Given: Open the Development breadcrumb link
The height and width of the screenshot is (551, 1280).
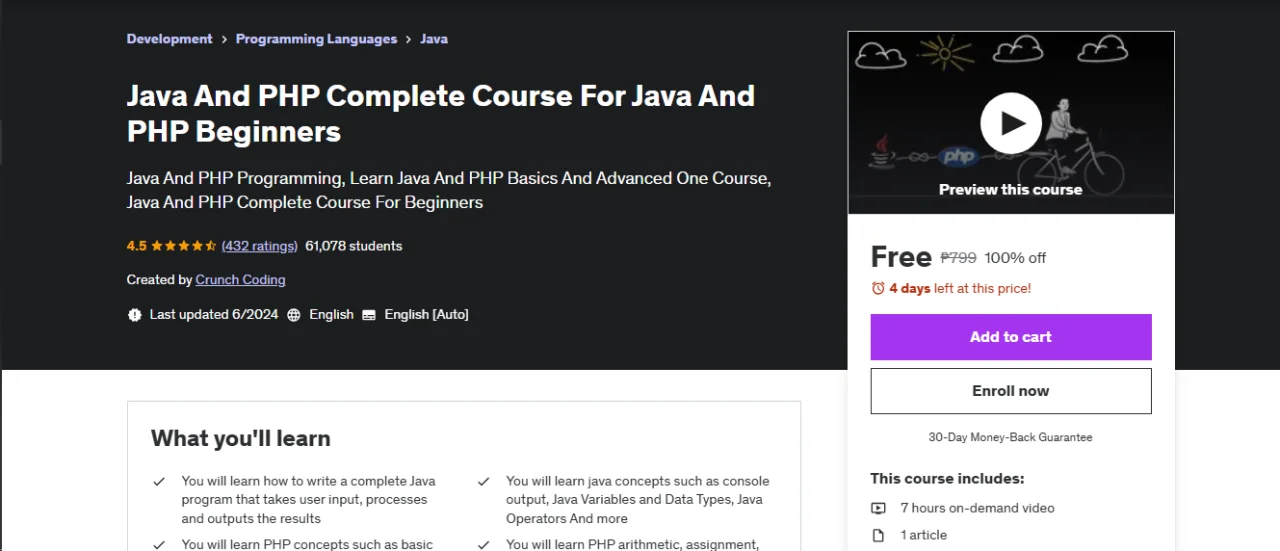Looking at the screenshot, I should point(169,39).
